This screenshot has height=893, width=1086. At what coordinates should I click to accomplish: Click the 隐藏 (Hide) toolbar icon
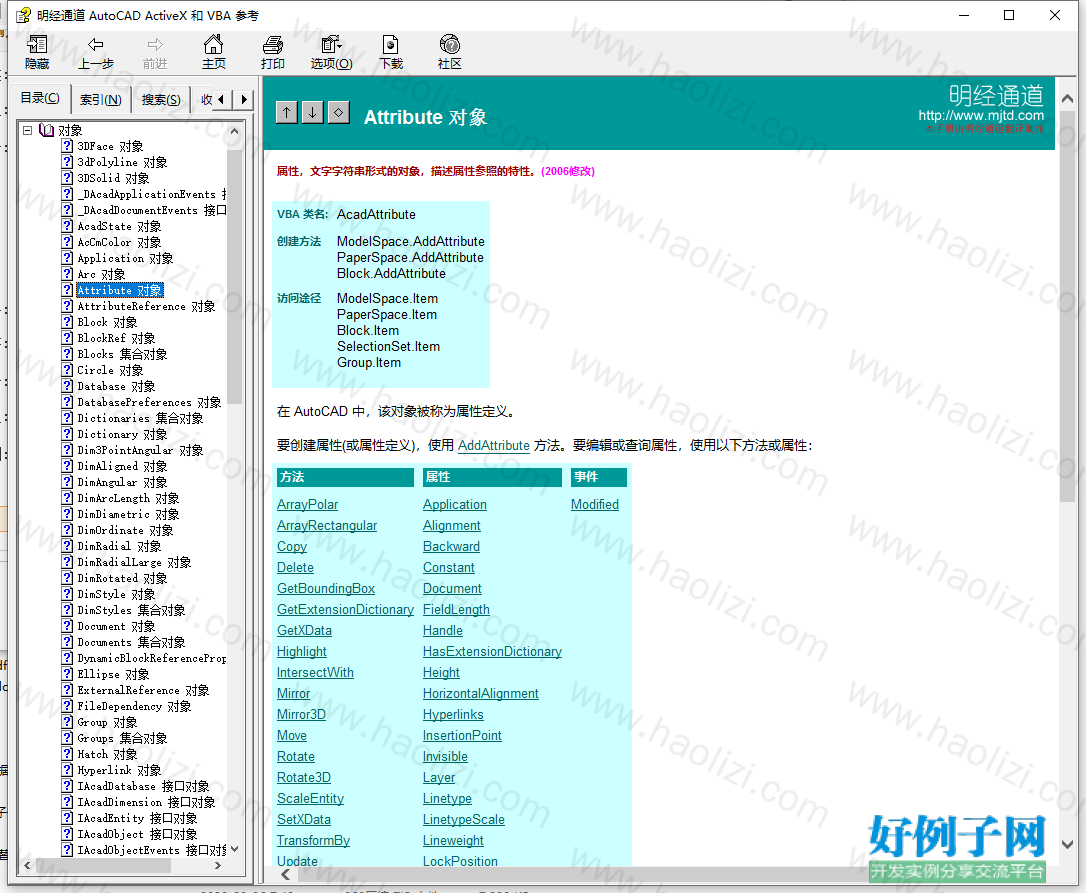pos(37,53)
